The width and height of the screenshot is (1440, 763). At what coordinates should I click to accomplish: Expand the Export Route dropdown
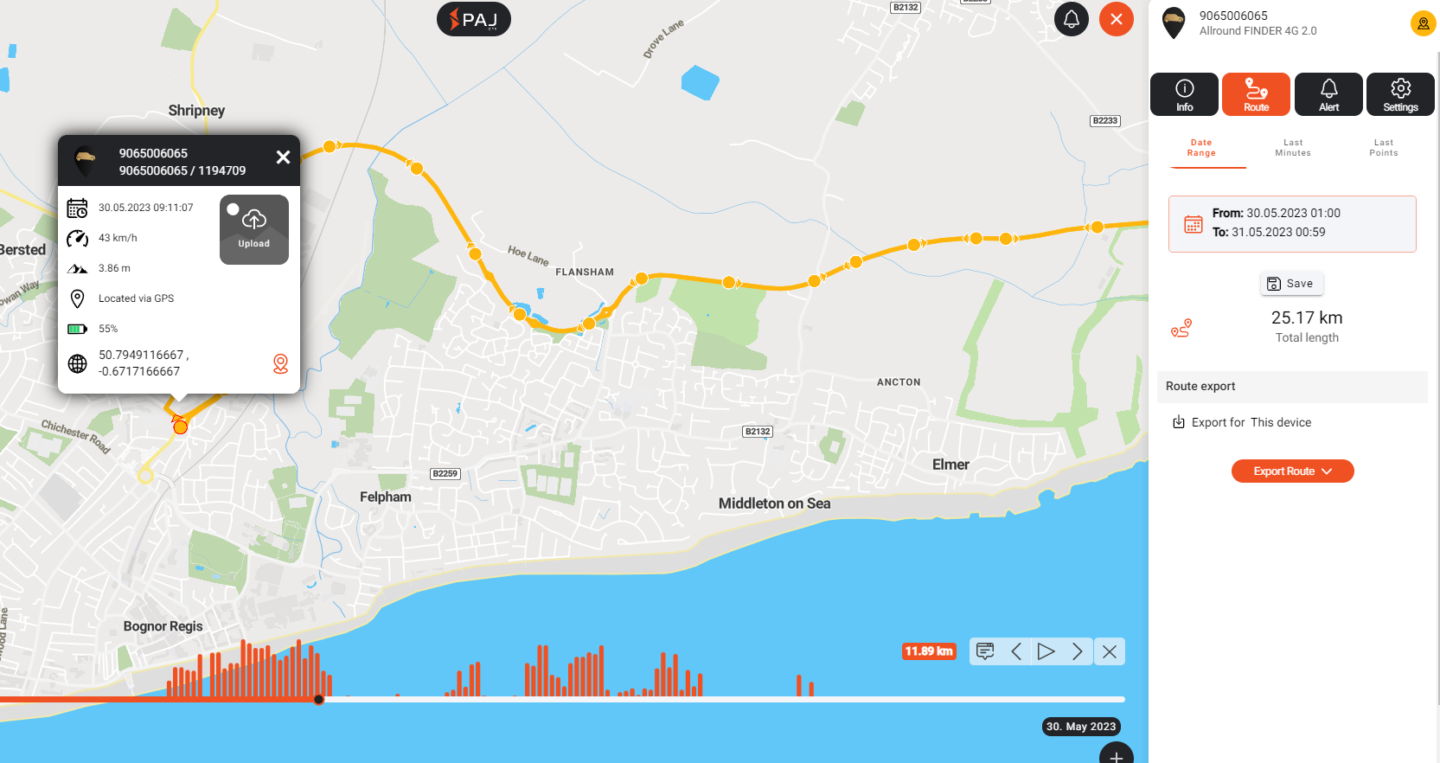[x=1292, y=471]
